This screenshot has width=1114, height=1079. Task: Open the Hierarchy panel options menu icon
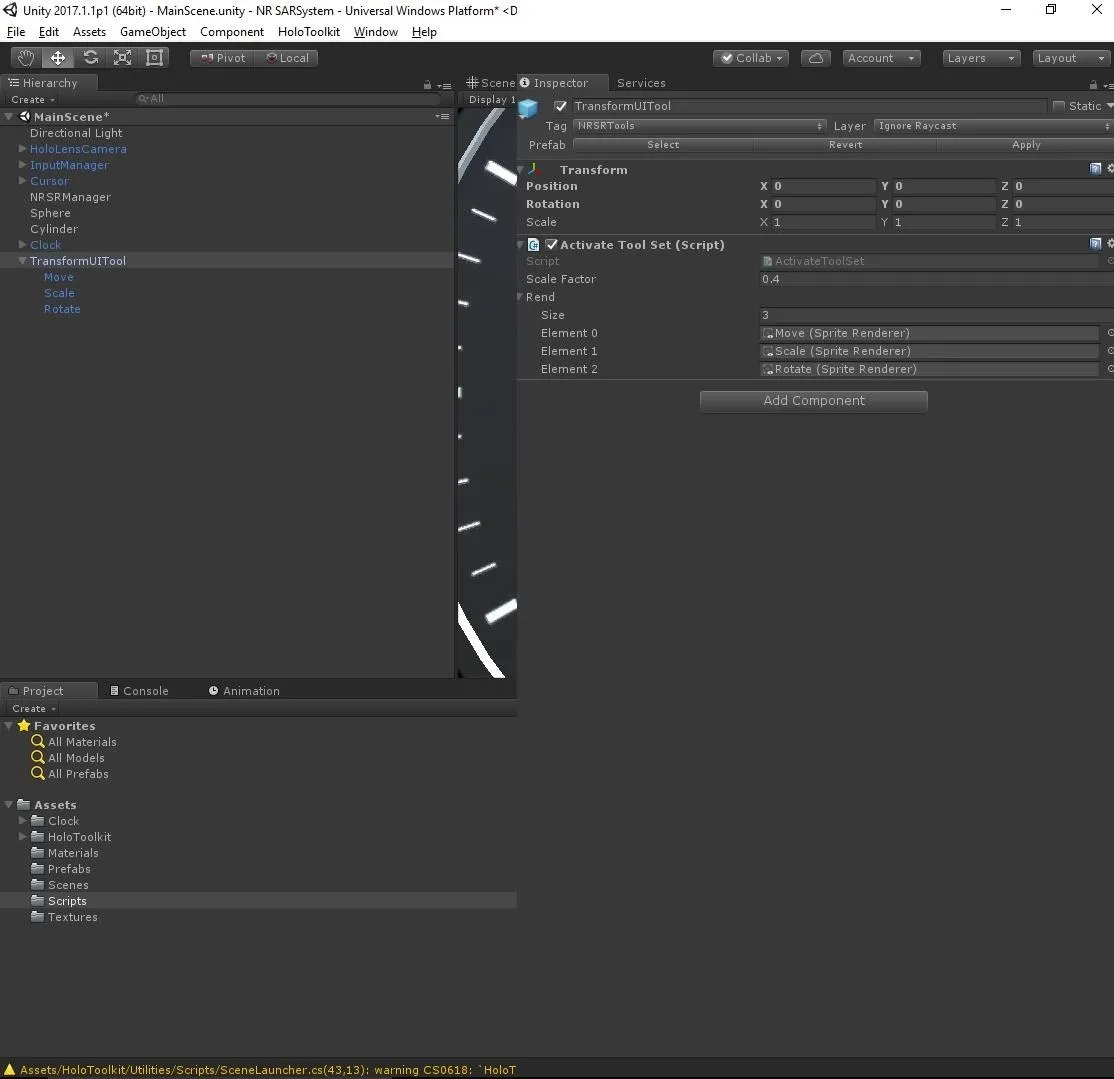pyautogui.click(x=444, y=86)
